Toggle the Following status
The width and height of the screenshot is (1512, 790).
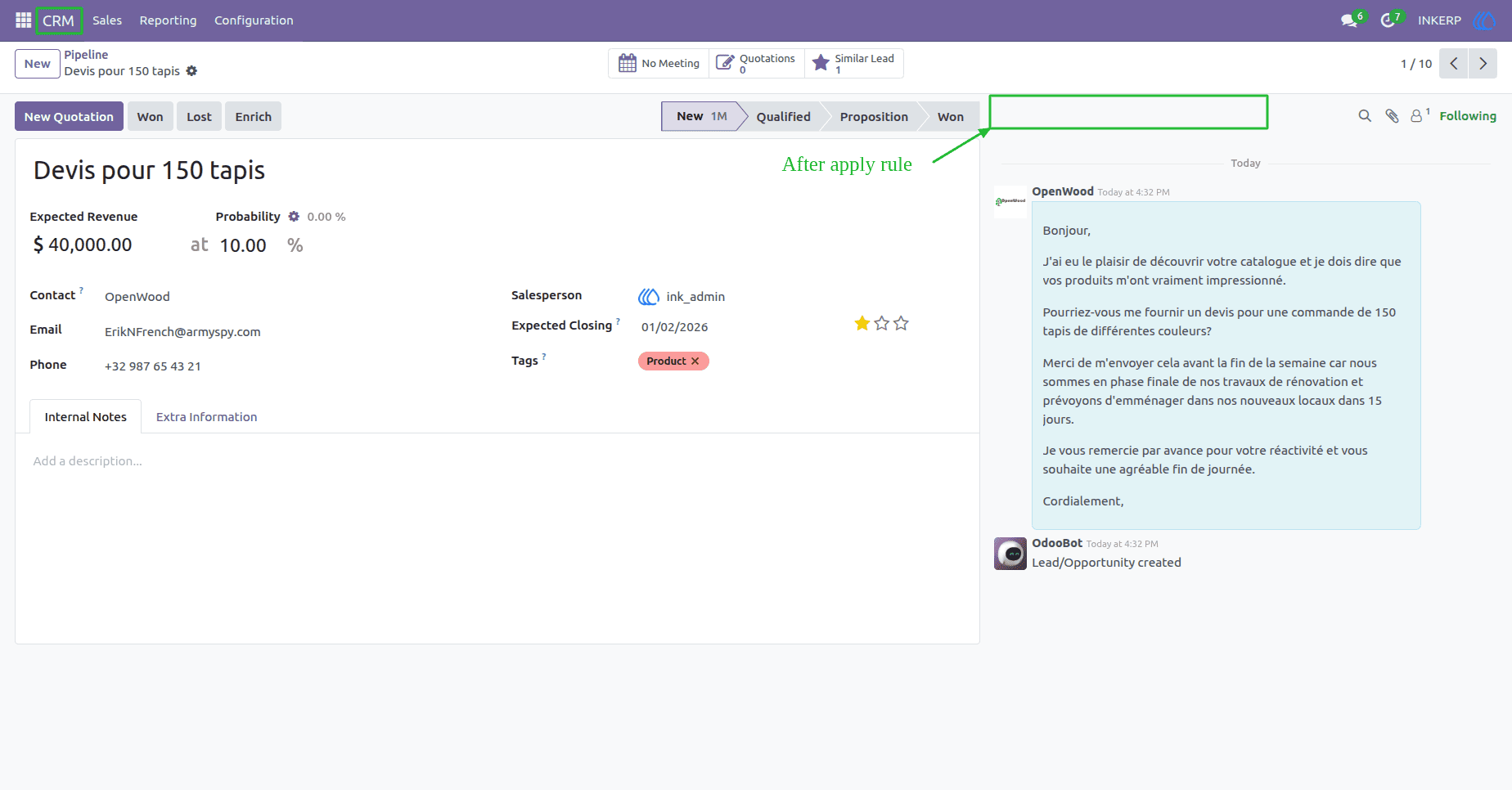pyautogui.click(x=1468, y=116)
